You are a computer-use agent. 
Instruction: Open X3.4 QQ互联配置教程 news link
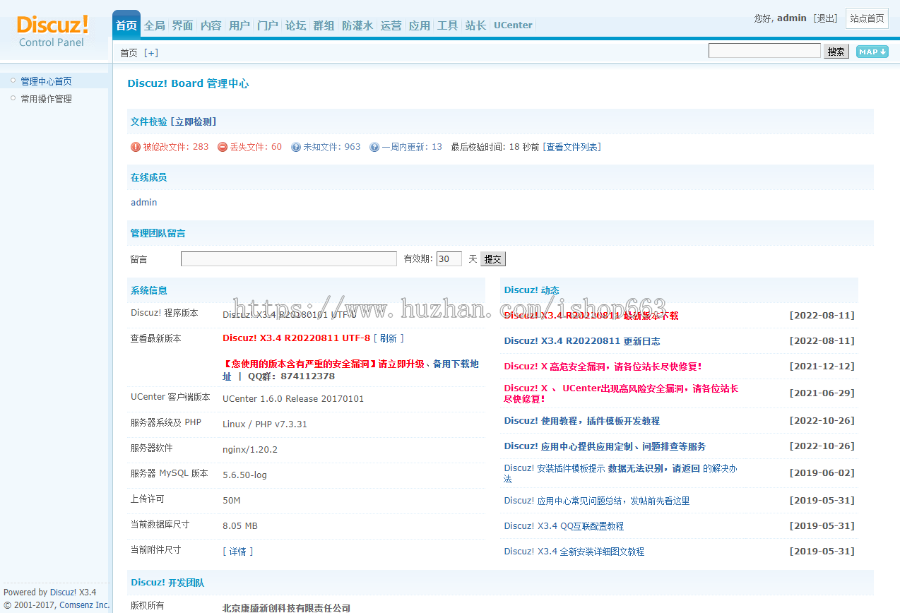click(564, 526)
